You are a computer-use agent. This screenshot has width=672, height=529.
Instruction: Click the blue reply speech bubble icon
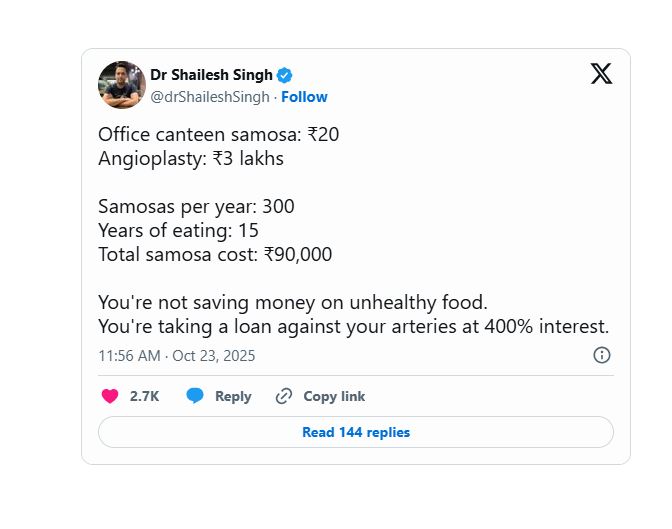pos(195,396)
